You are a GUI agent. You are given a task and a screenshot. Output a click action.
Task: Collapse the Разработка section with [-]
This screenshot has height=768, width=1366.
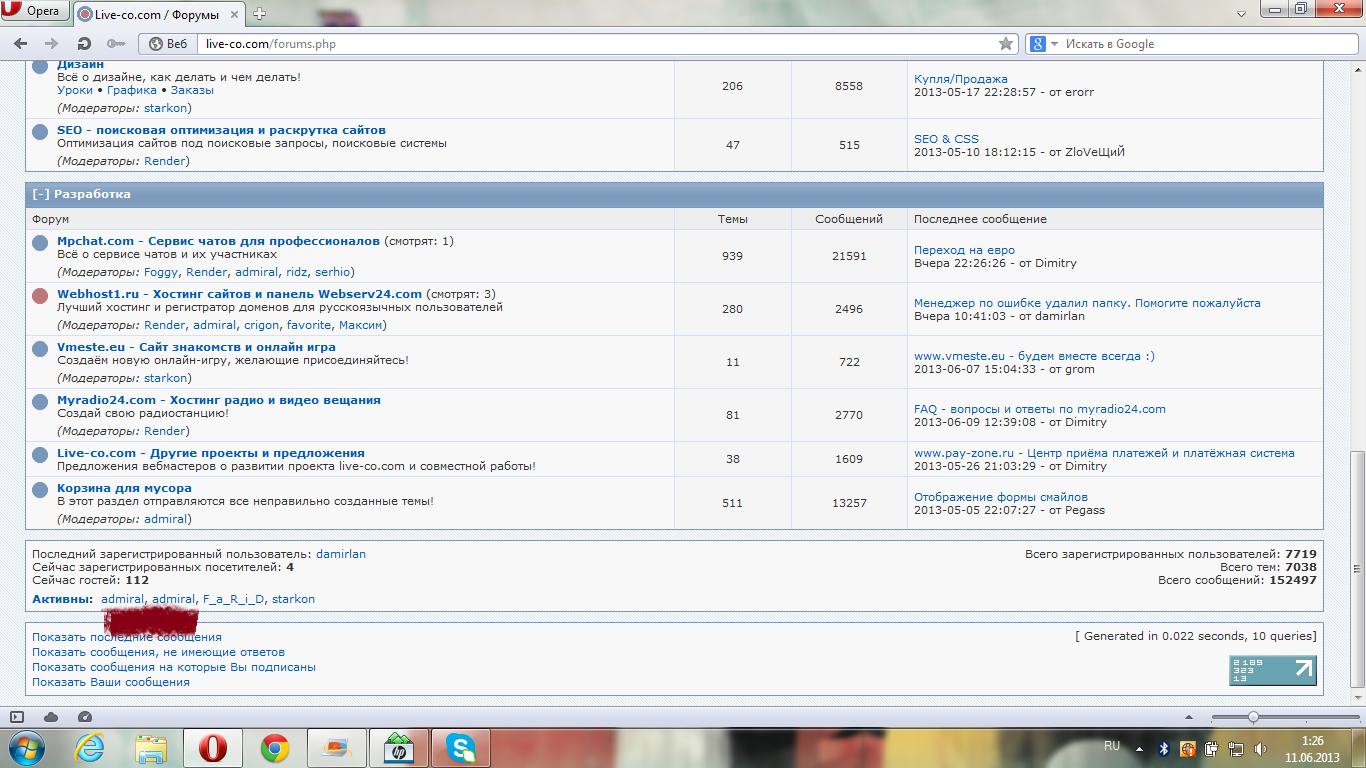tap(40, 194)
